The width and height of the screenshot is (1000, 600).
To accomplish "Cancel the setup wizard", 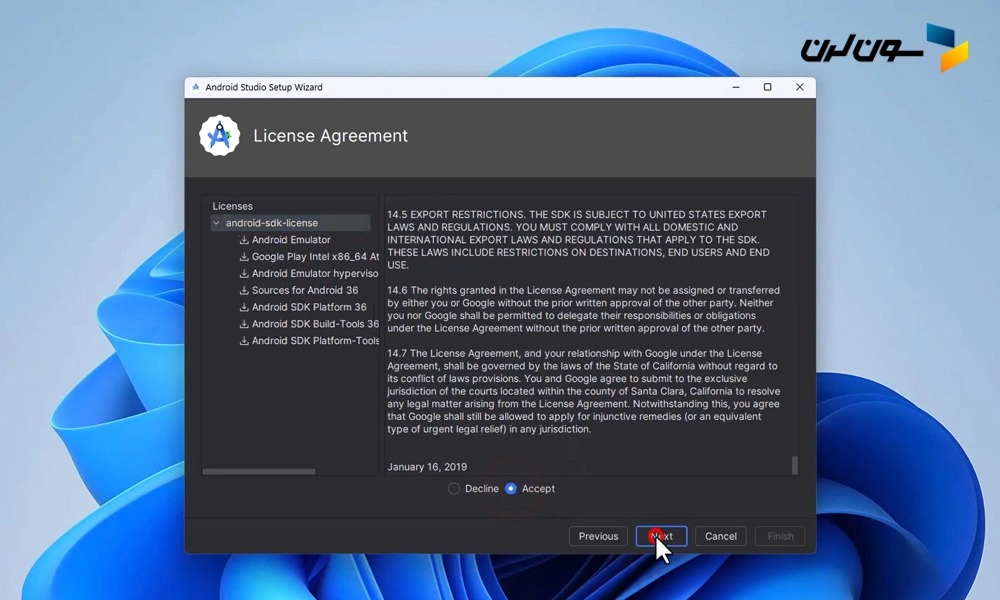I will click(x=720, y=536).
